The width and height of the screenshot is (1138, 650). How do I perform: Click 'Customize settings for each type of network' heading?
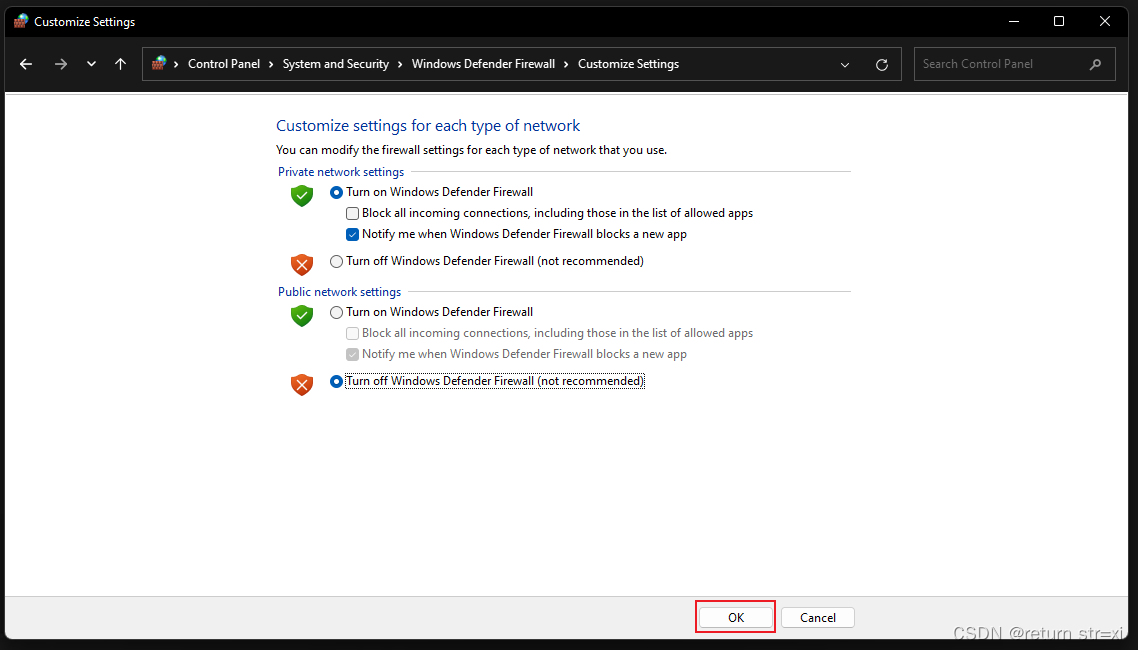[x=428, y=126]
